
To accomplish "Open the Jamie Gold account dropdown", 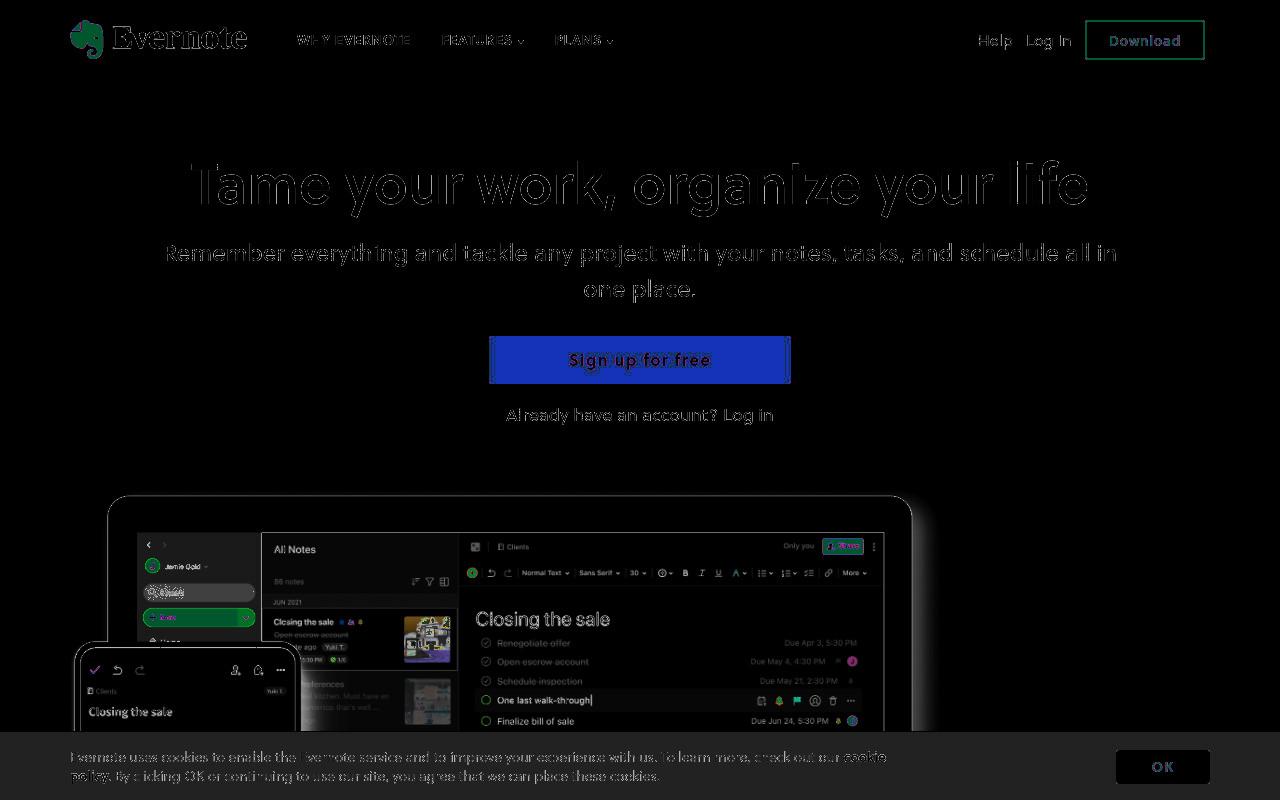I will pyautogui.click(x=178, y=566).
